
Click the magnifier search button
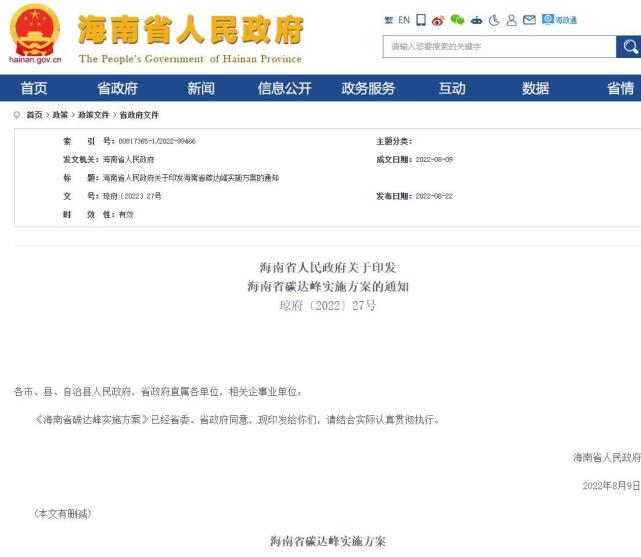point(629,46)
